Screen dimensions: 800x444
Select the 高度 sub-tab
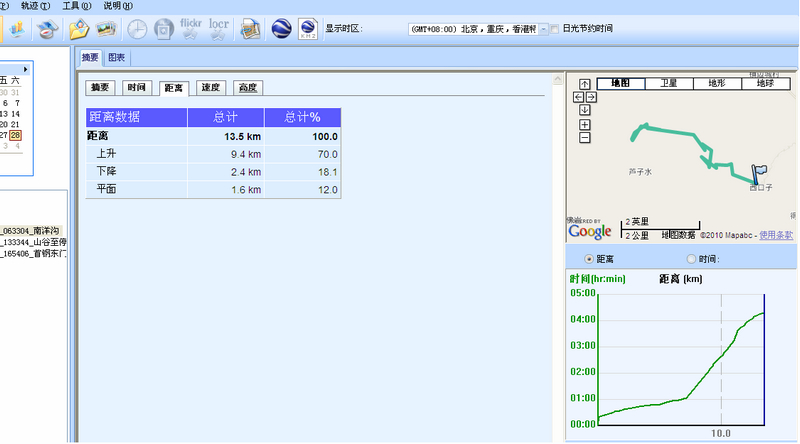[248, 88]
